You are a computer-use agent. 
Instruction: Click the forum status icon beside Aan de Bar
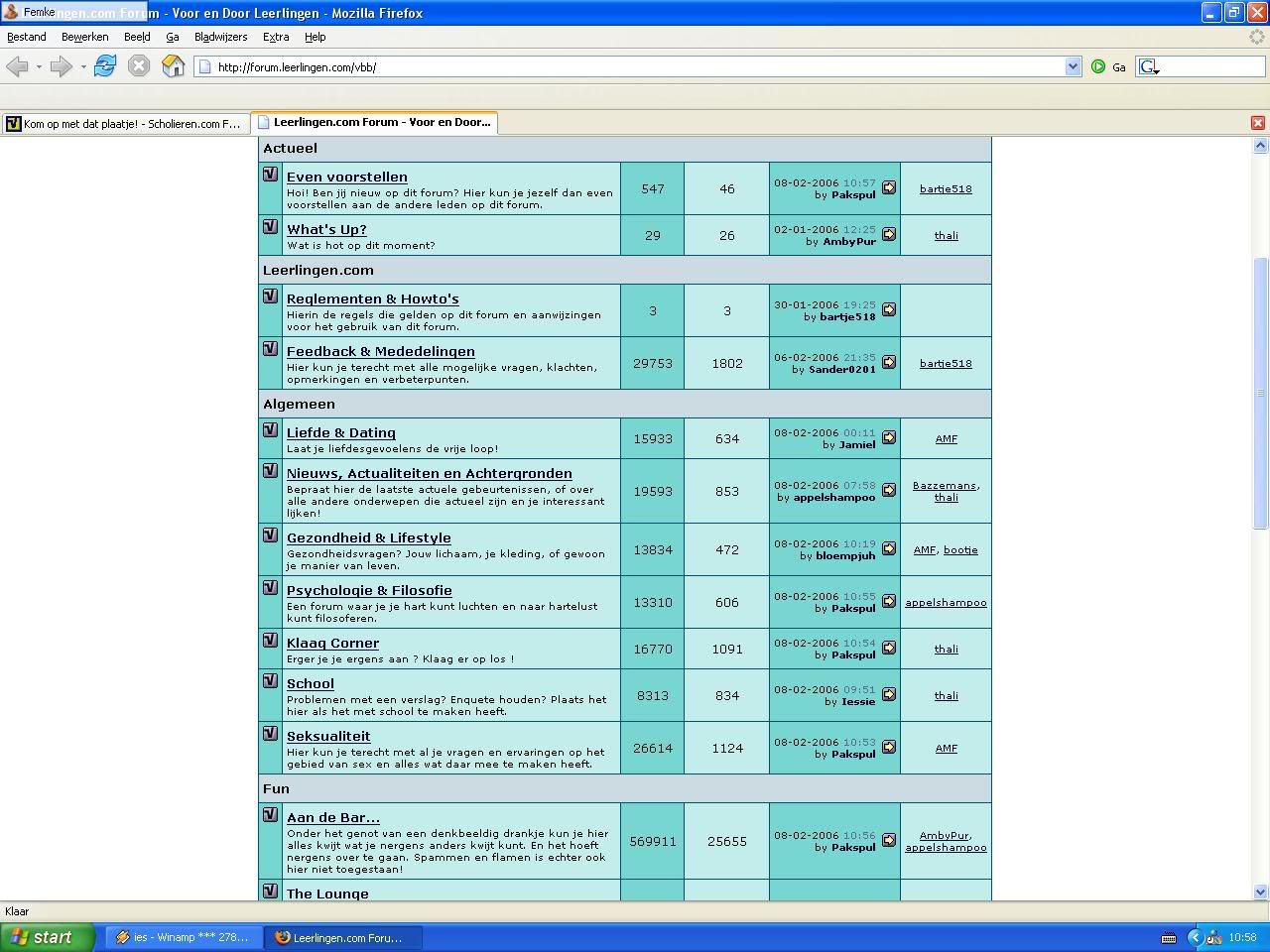[x=270, y=815]
